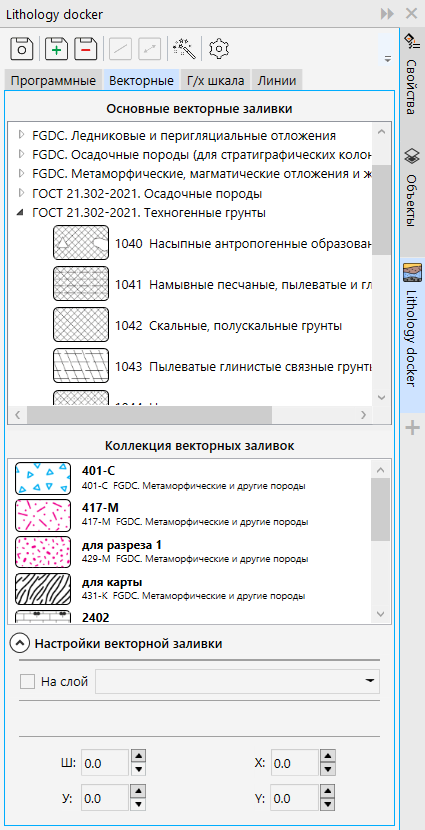Click the Ш width input field
The height and width of the screenshot is (830, 425).
click(105, 763)
